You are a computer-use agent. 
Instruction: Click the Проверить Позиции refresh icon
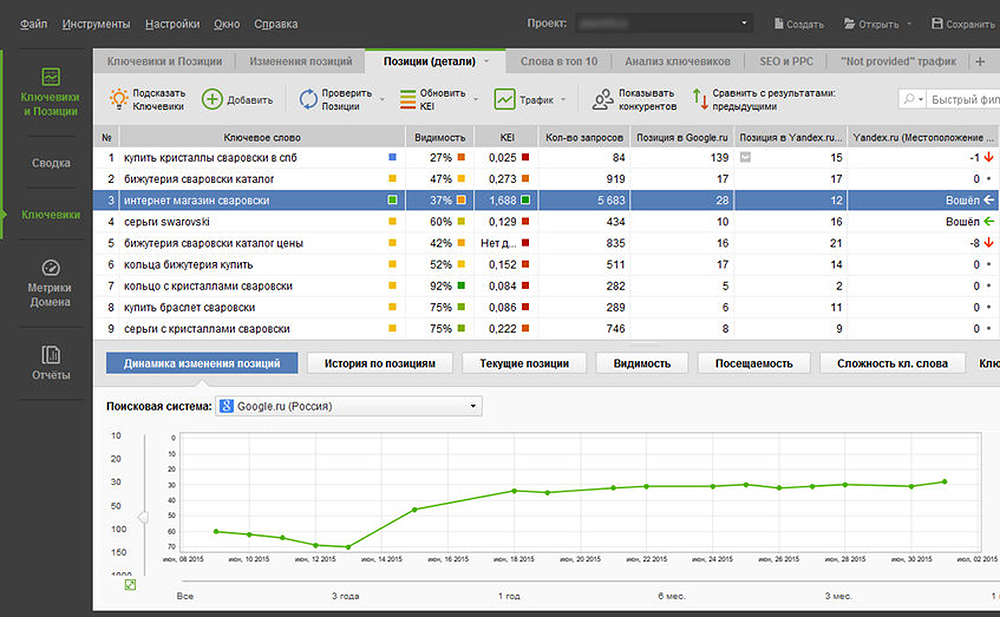pyautogui.click(x=308, y=99)
